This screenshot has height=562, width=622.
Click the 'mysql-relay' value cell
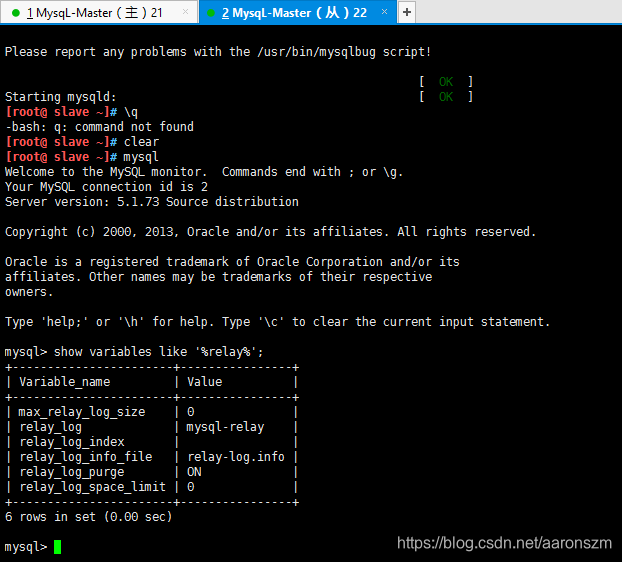tap(225, 427)
